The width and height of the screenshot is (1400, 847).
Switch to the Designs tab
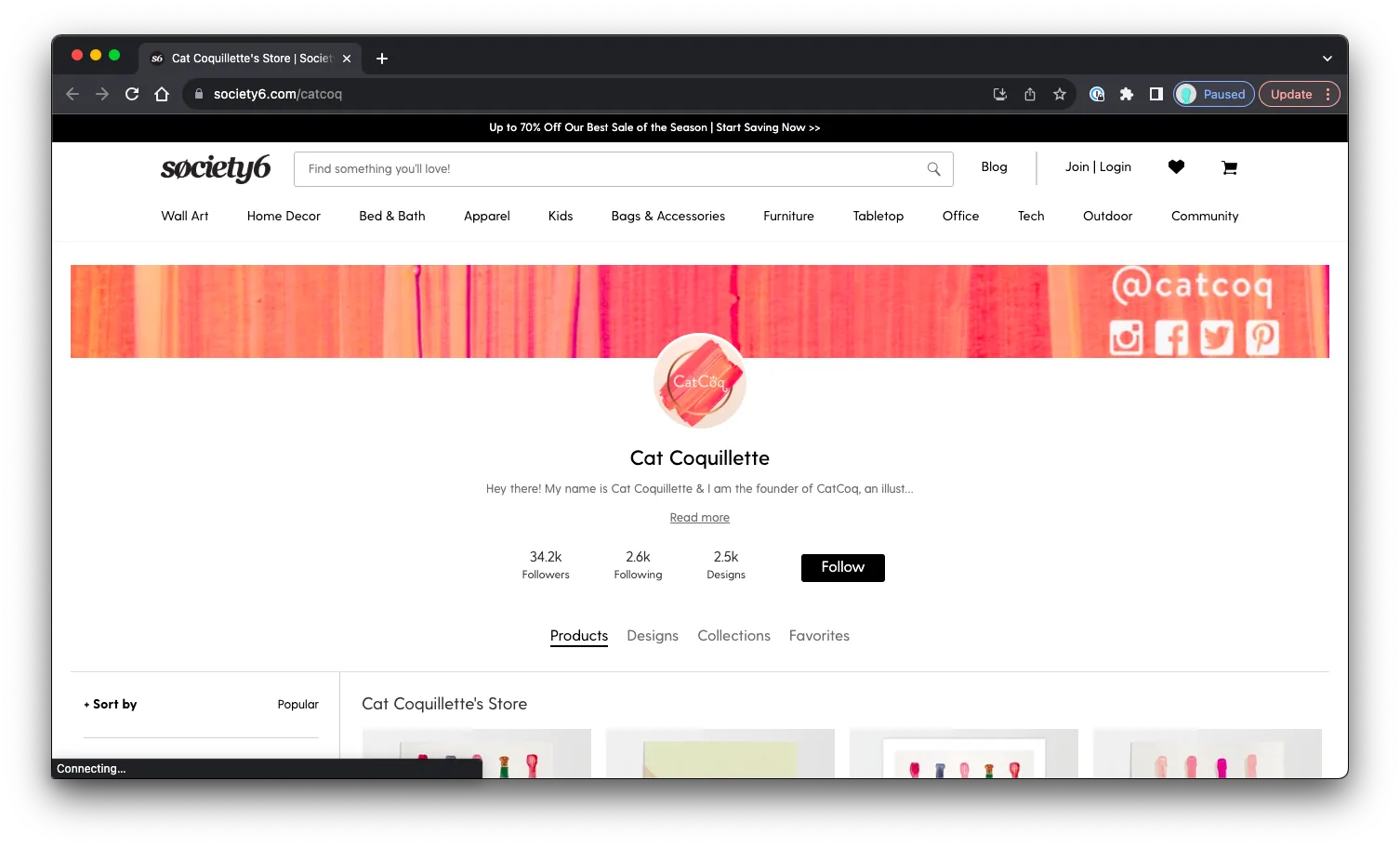click(x=653, y=636)
